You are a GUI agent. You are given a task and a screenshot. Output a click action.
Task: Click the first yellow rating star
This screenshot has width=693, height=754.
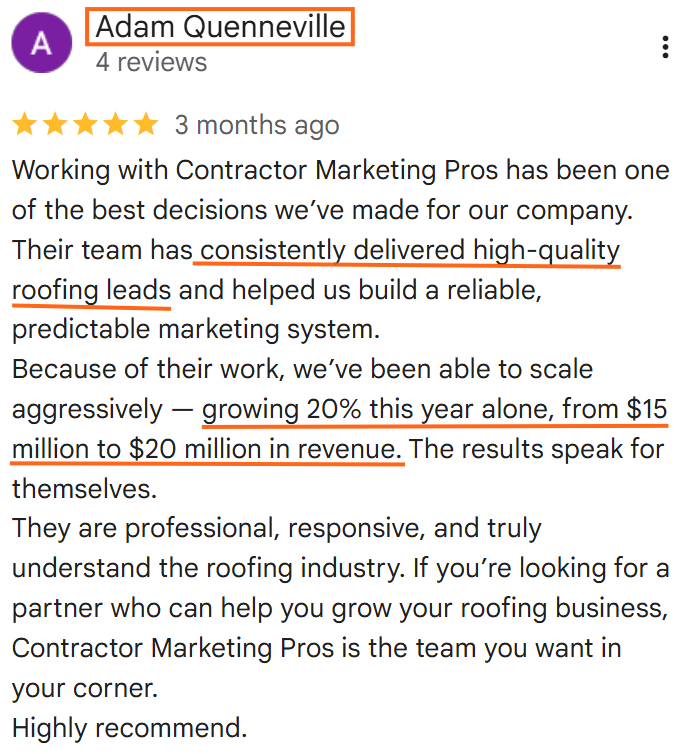coord(24,125)
